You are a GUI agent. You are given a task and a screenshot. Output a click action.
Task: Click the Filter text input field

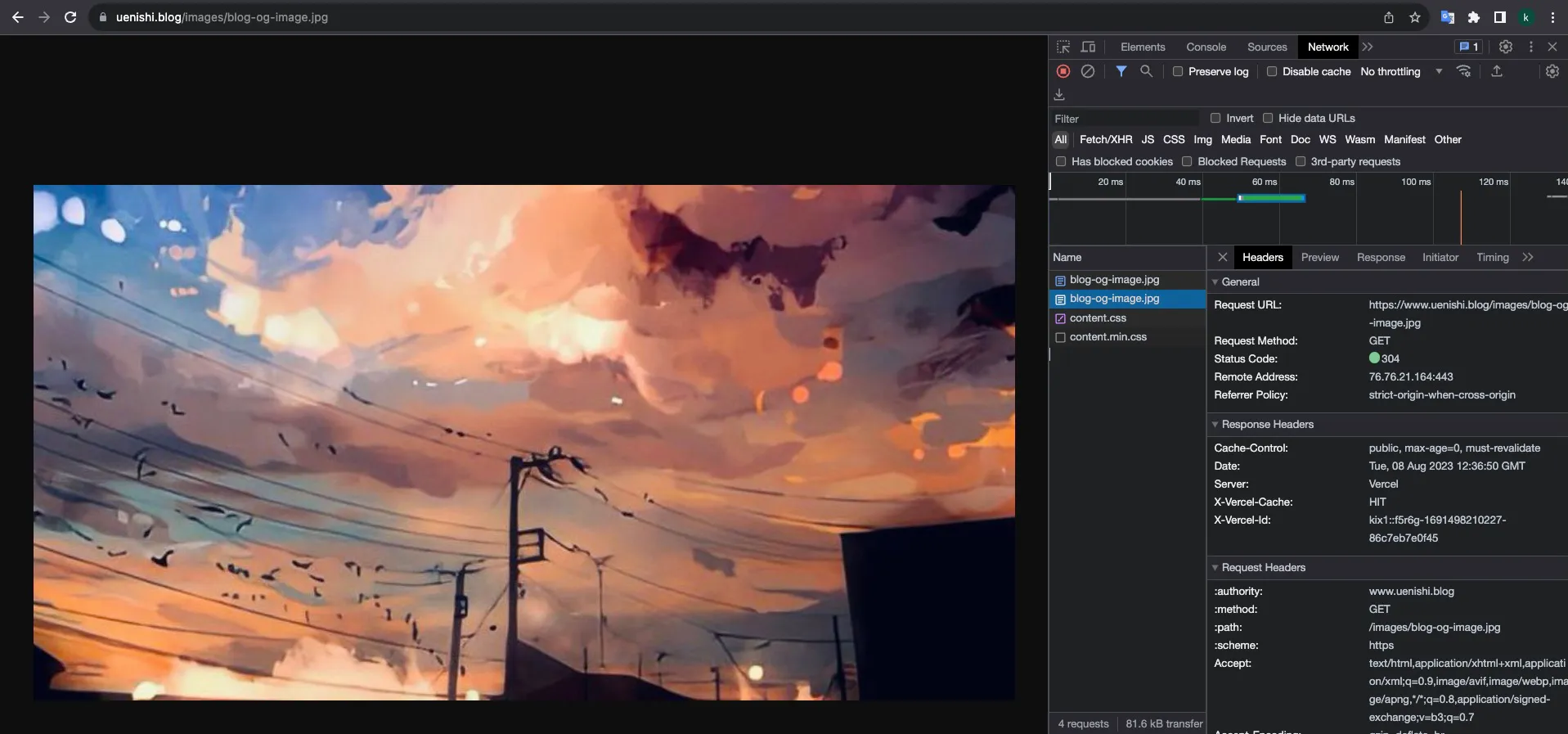click(x=1125, y=119)
